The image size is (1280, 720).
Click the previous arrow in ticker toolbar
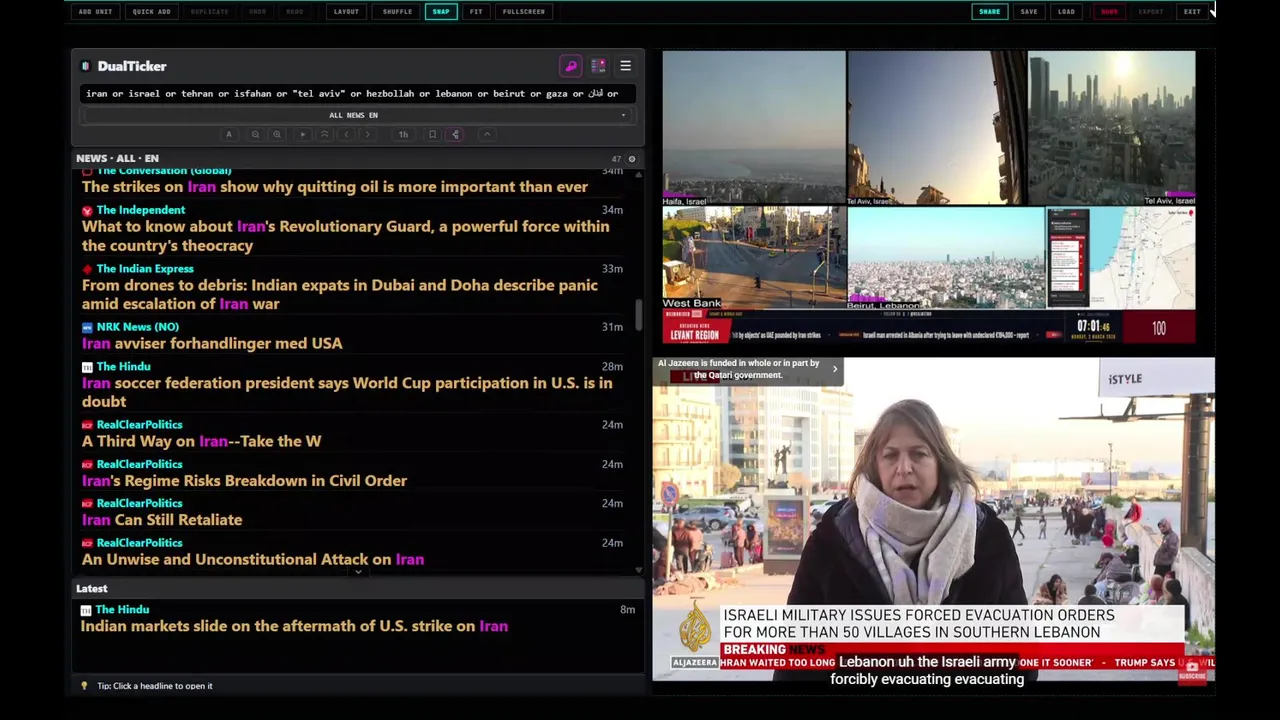tap(346, 134)
